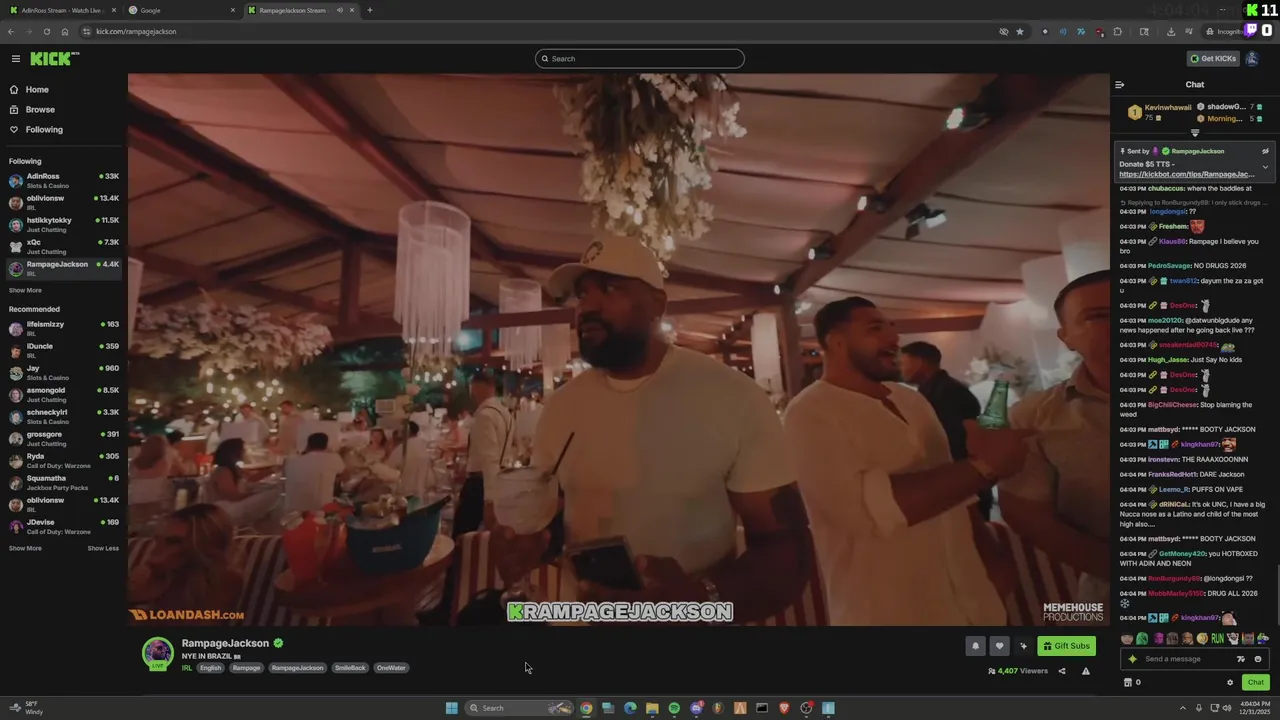Go to Home in the sidebar

tap(37, 90)
